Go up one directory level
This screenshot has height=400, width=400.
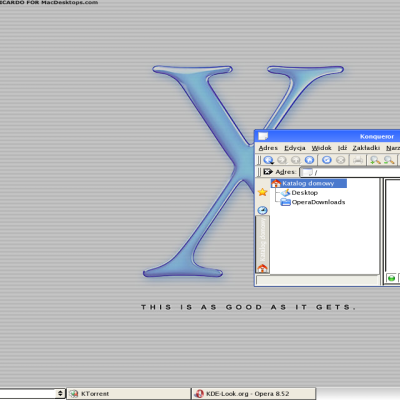296,160
